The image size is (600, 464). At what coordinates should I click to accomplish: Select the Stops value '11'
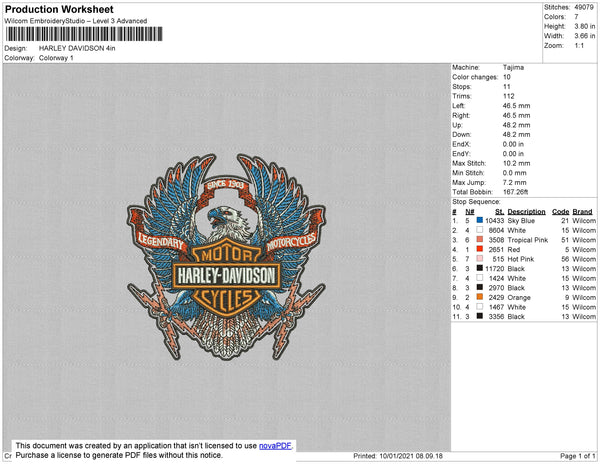pyautogui.click(x=507, y=86)
